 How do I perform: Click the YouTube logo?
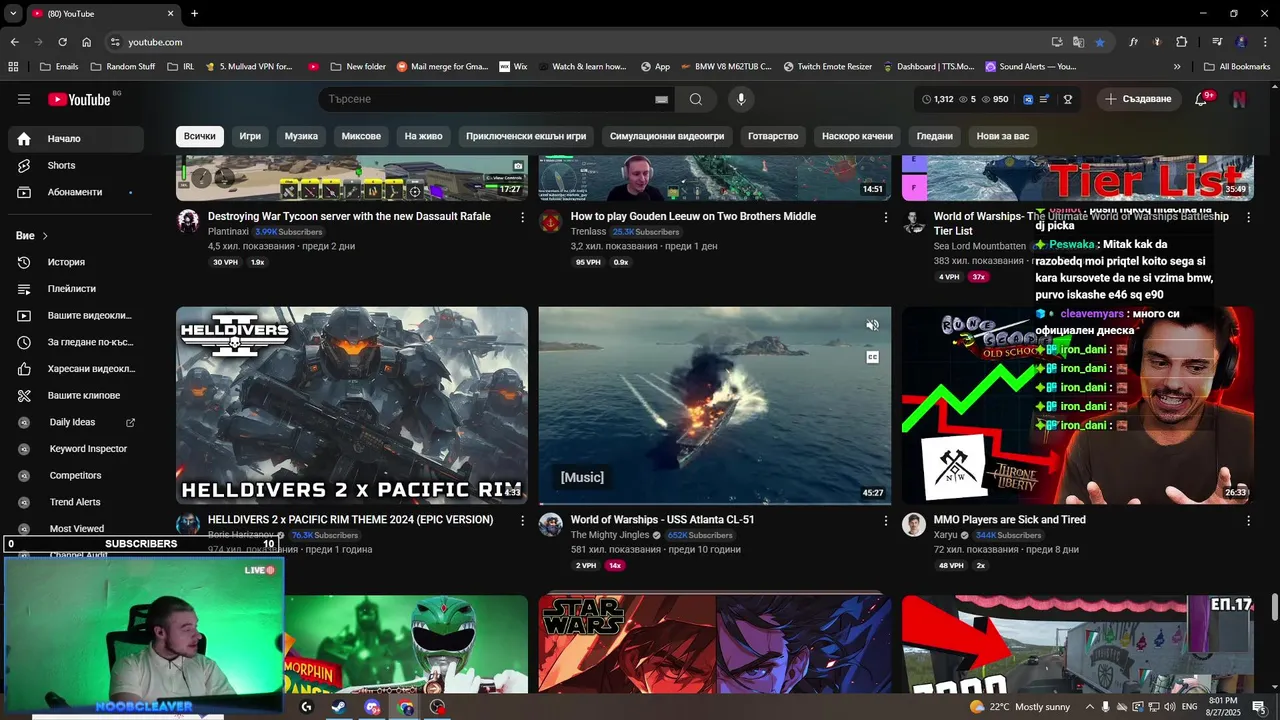pyautogui.click(x=80, y=99)
